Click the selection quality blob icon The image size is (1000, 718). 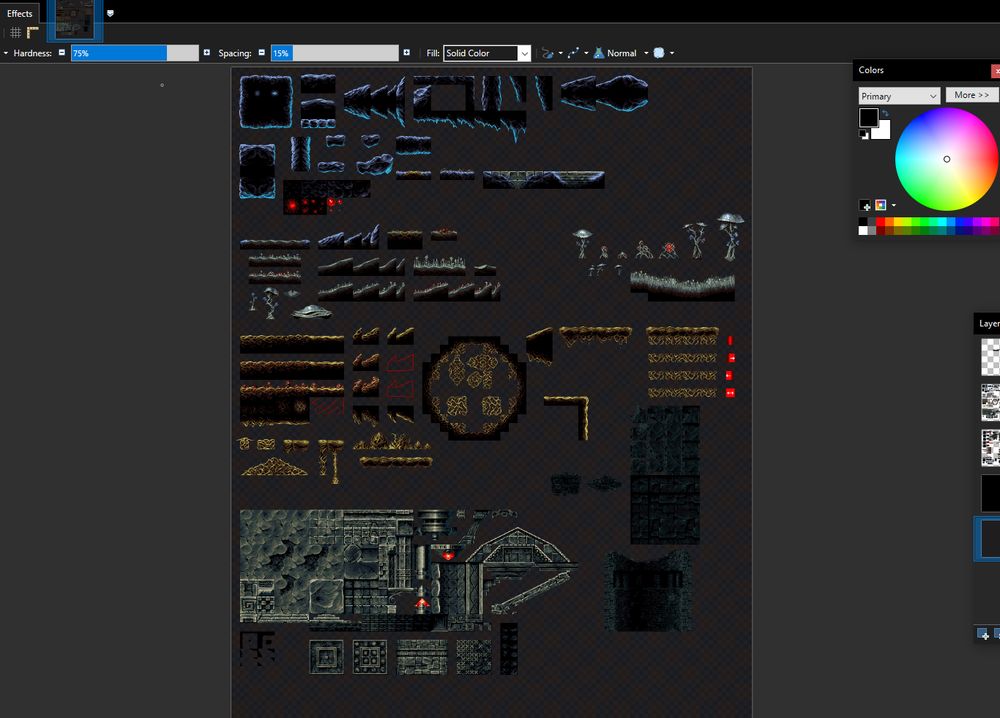[x=659, y=53]
